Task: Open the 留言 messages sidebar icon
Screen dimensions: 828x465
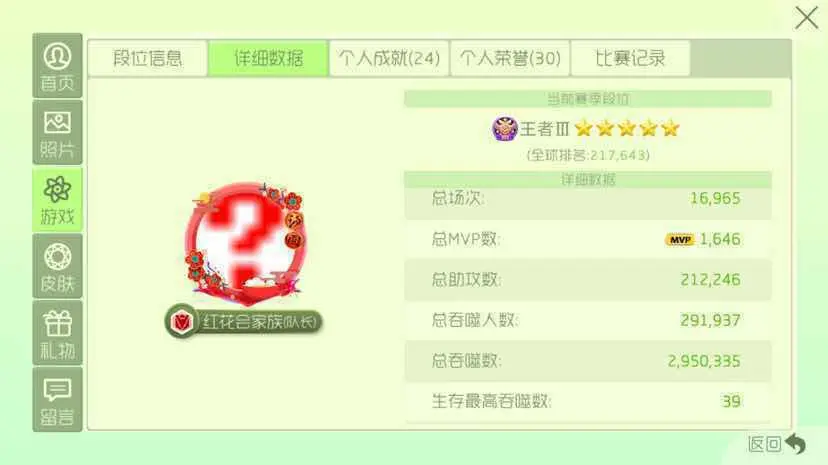Action: click(57, 400)
